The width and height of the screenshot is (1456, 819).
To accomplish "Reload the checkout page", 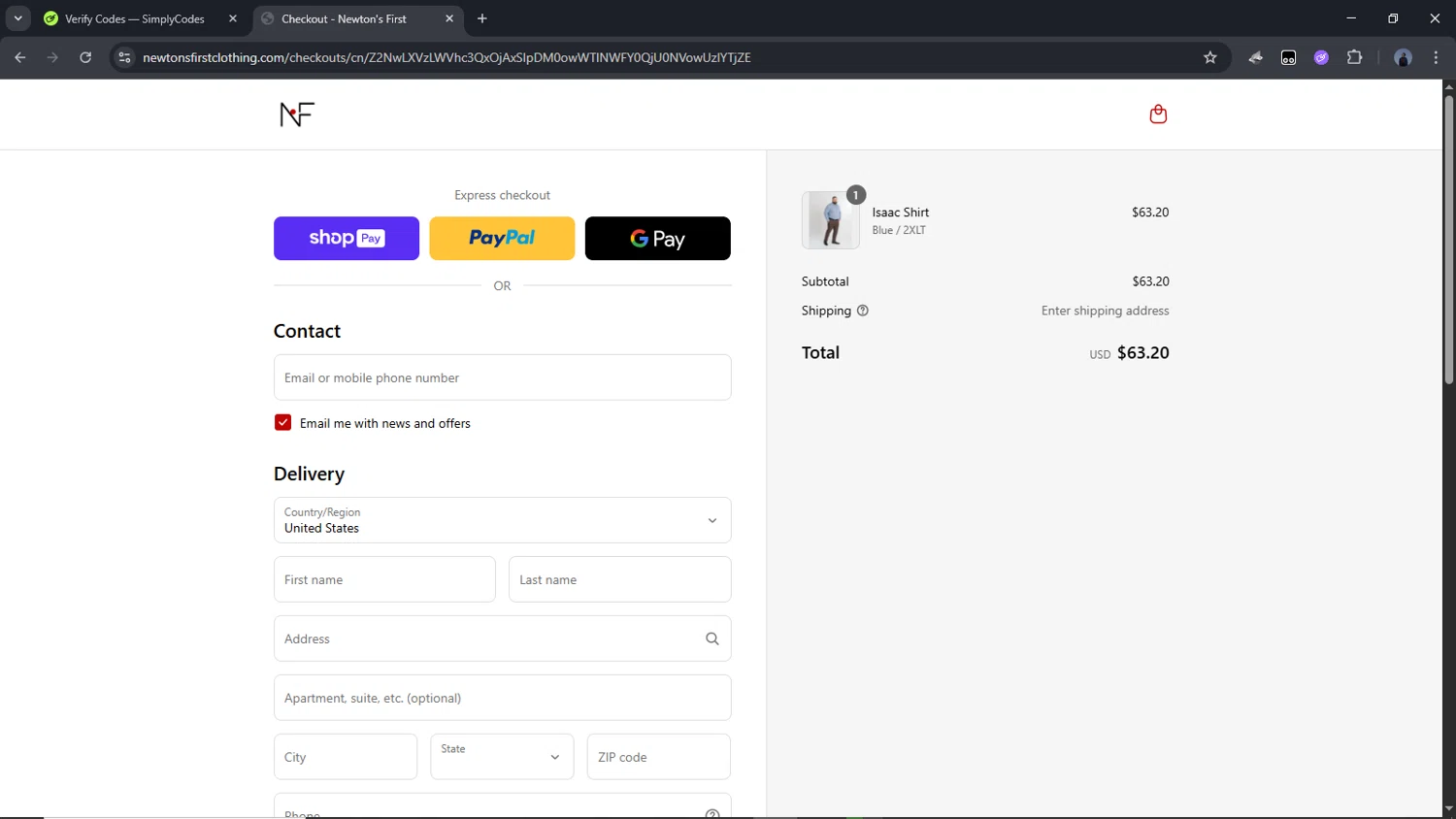I will (x=85, y=57).
